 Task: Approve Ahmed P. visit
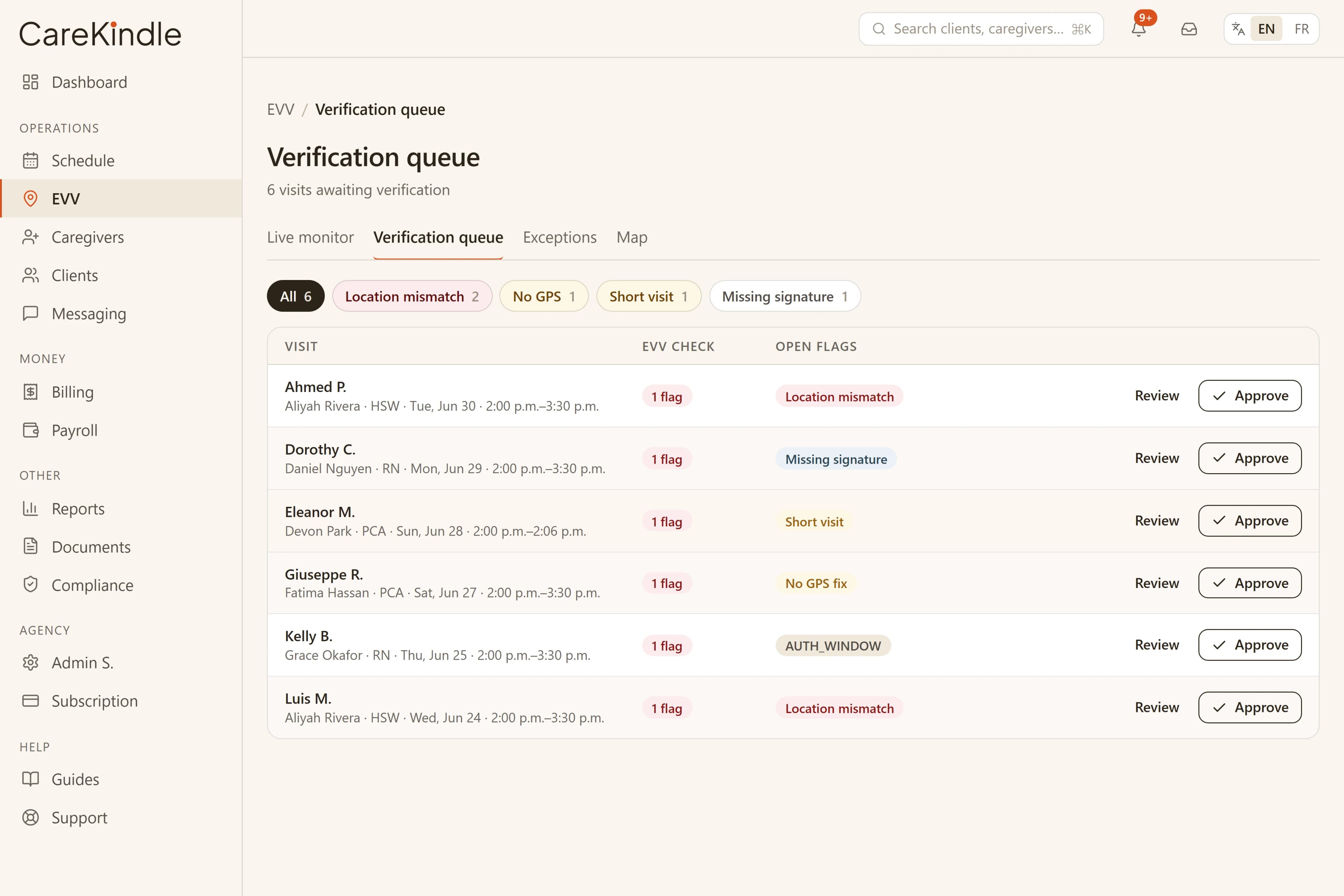coord(1250,395)
